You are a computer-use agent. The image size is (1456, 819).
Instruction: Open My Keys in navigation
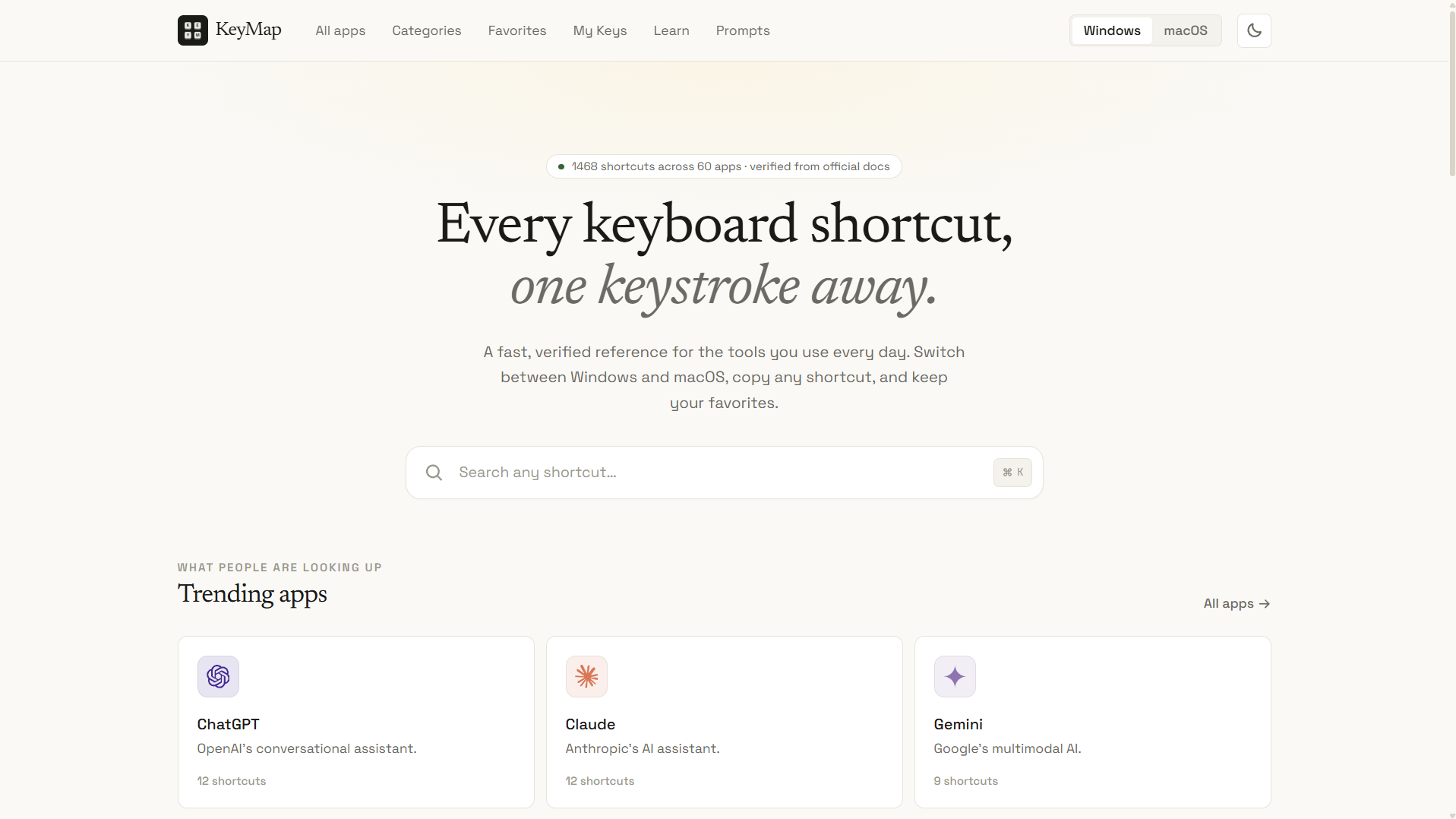tap(600, 30)
